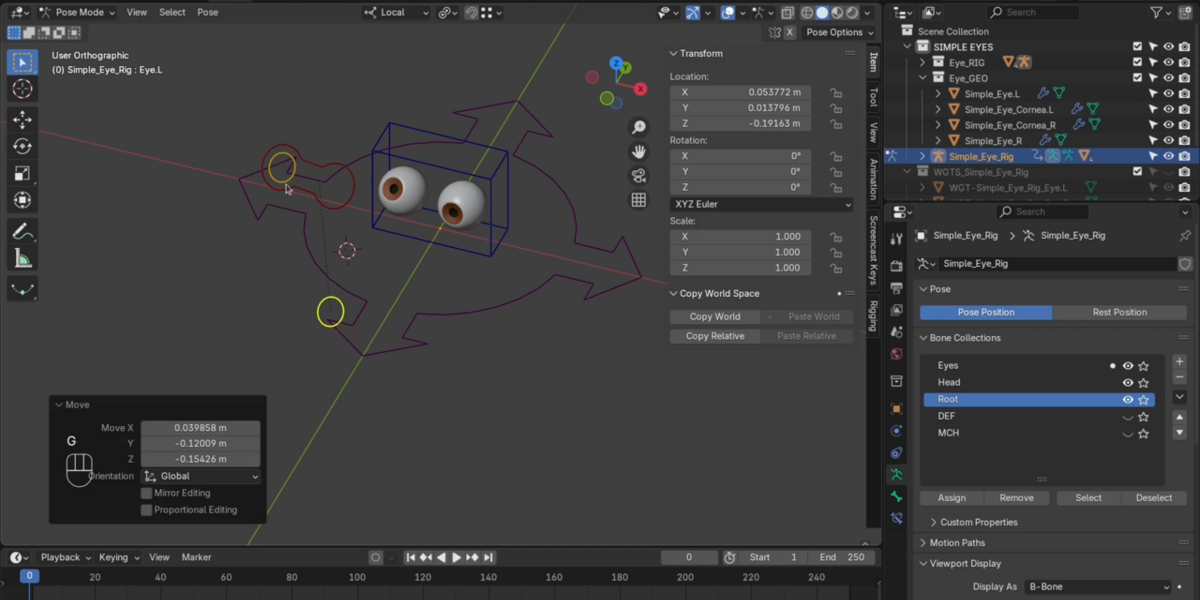This screenshot has width=1200, height=600.
Task: Click the Location X value field
Action: [x=740, y=92]
